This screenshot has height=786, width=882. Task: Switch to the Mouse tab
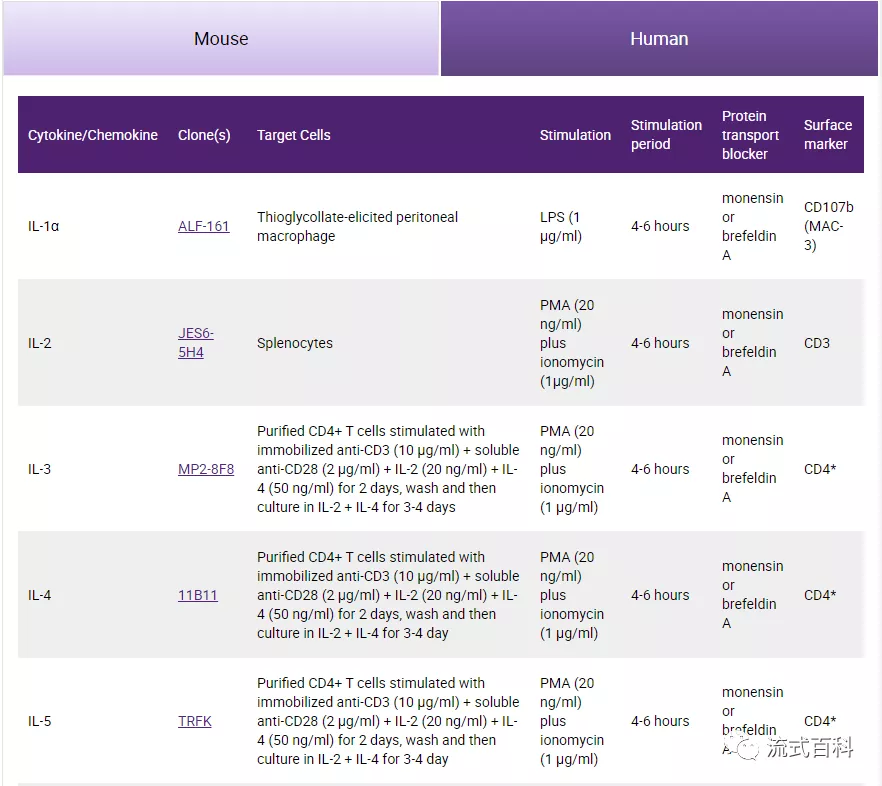pos(221,39)
